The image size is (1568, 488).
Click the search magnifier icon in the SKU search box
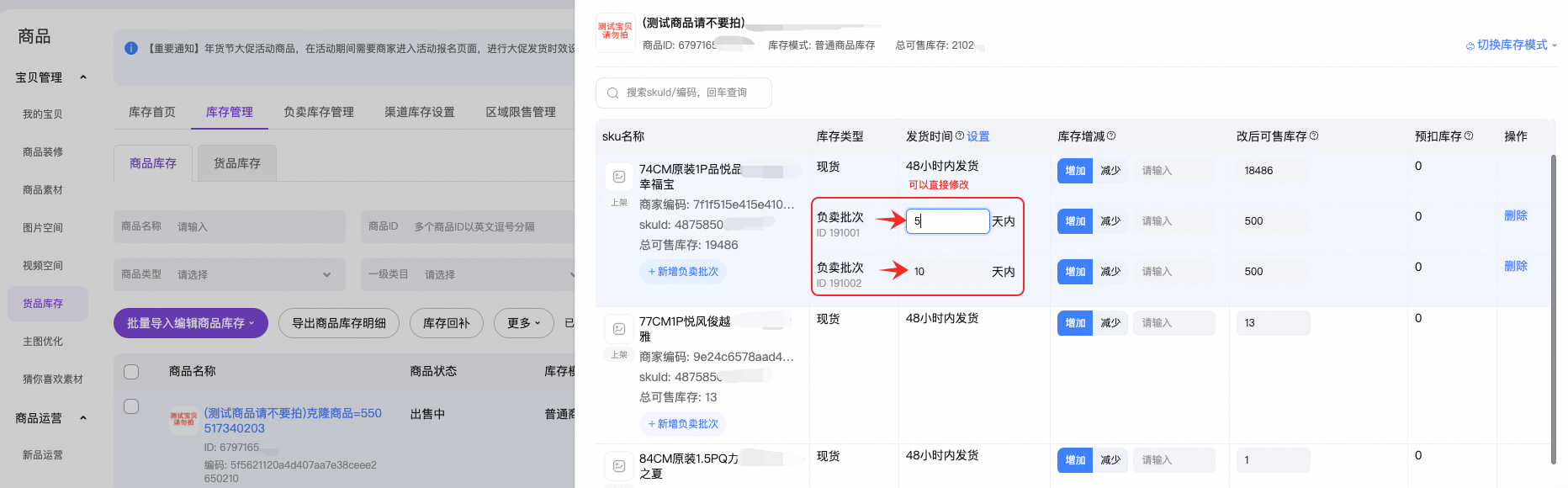[x=612, y=93]
